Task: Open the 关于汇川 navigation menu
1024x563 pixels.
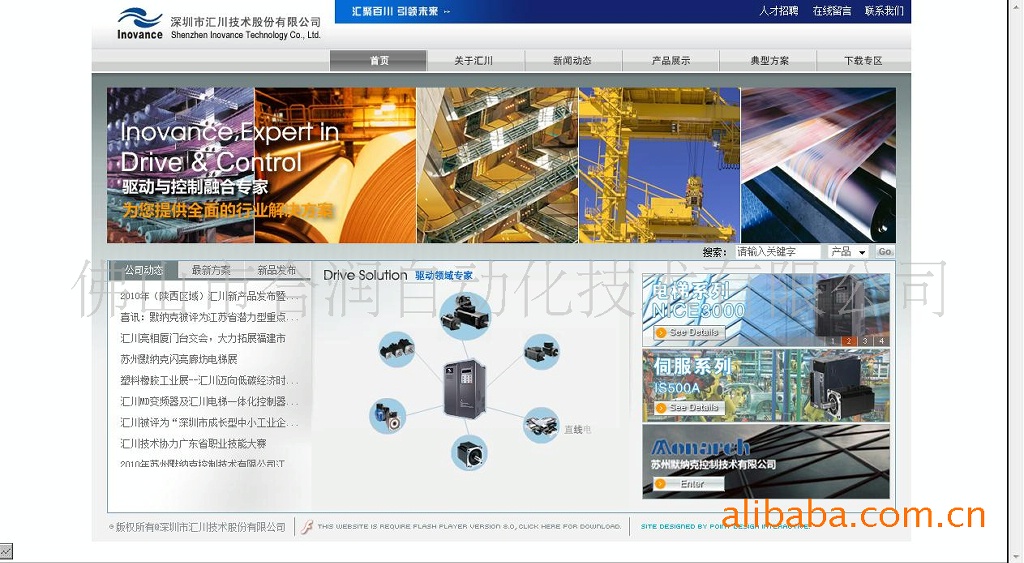Action: (474, 61)
